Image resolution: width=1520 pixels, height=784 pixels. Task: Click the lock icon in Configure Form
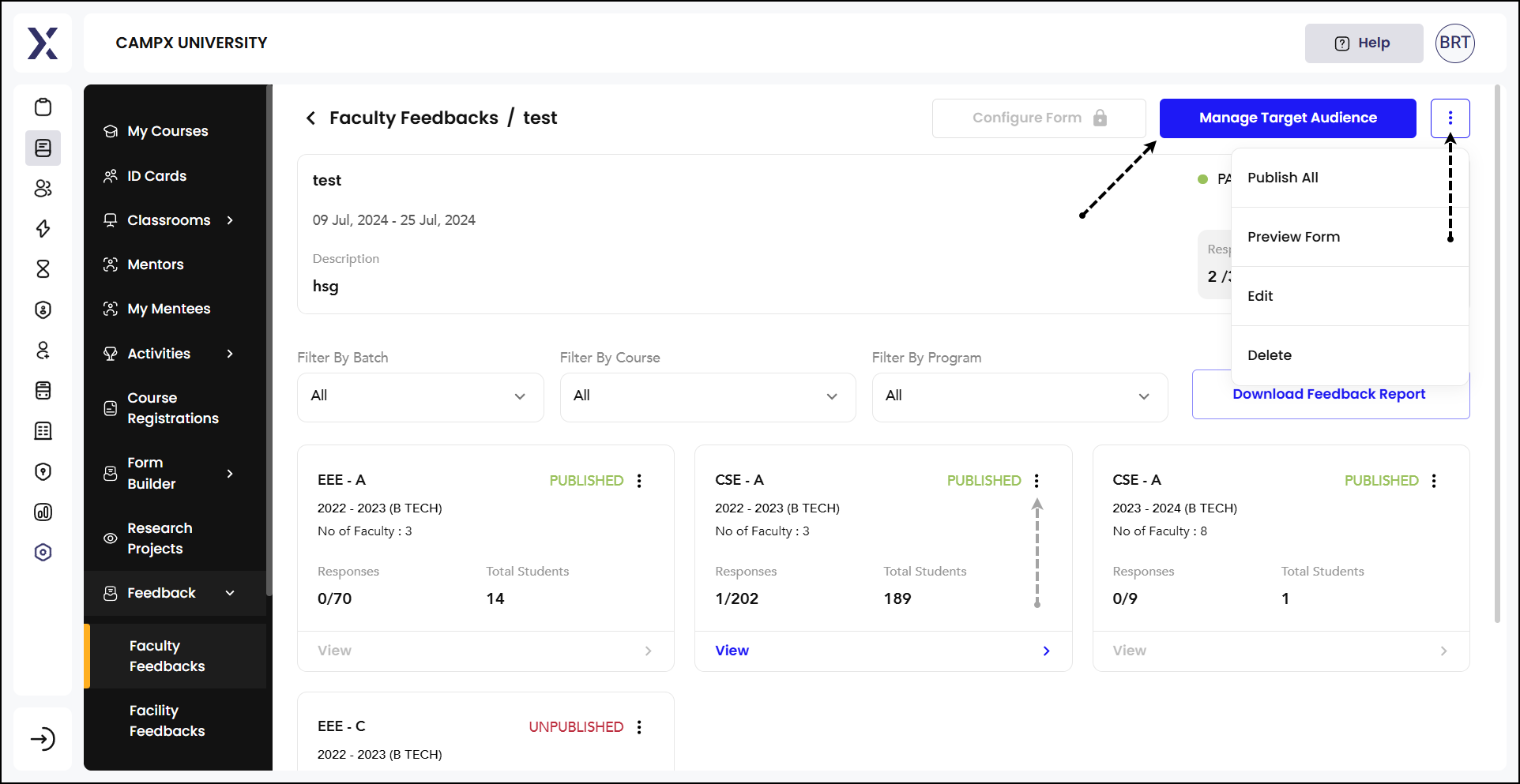coord(1100,118)
